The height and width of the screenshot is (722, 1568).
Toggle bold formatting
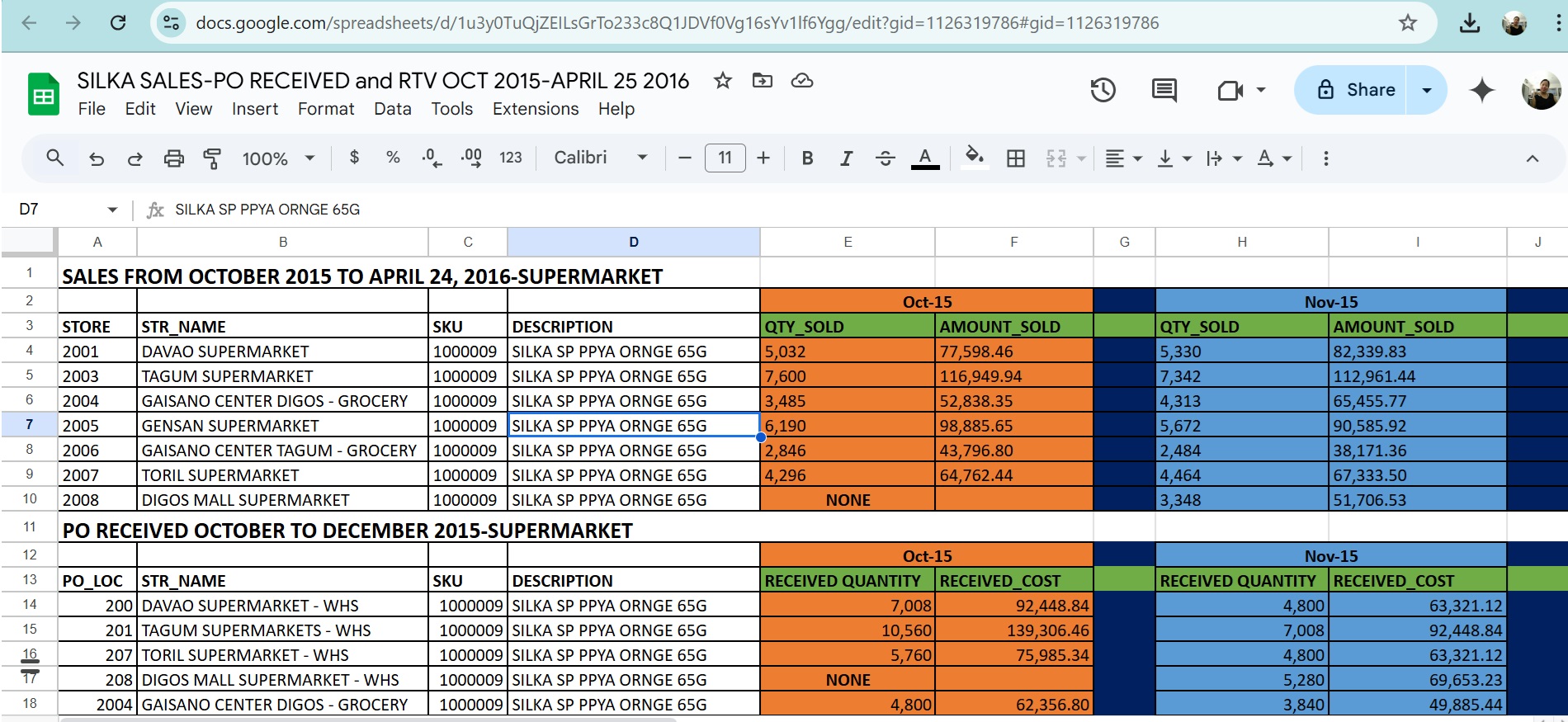pos(808,158)
